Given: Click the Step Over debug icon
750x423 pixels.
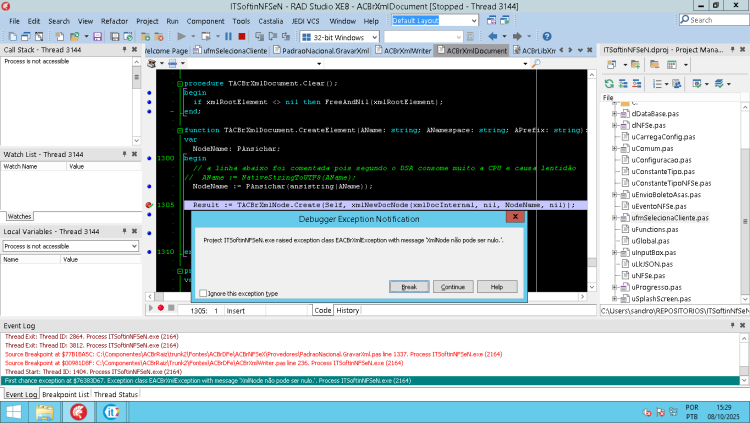Looking at the screenshot, I should [273, 36].
